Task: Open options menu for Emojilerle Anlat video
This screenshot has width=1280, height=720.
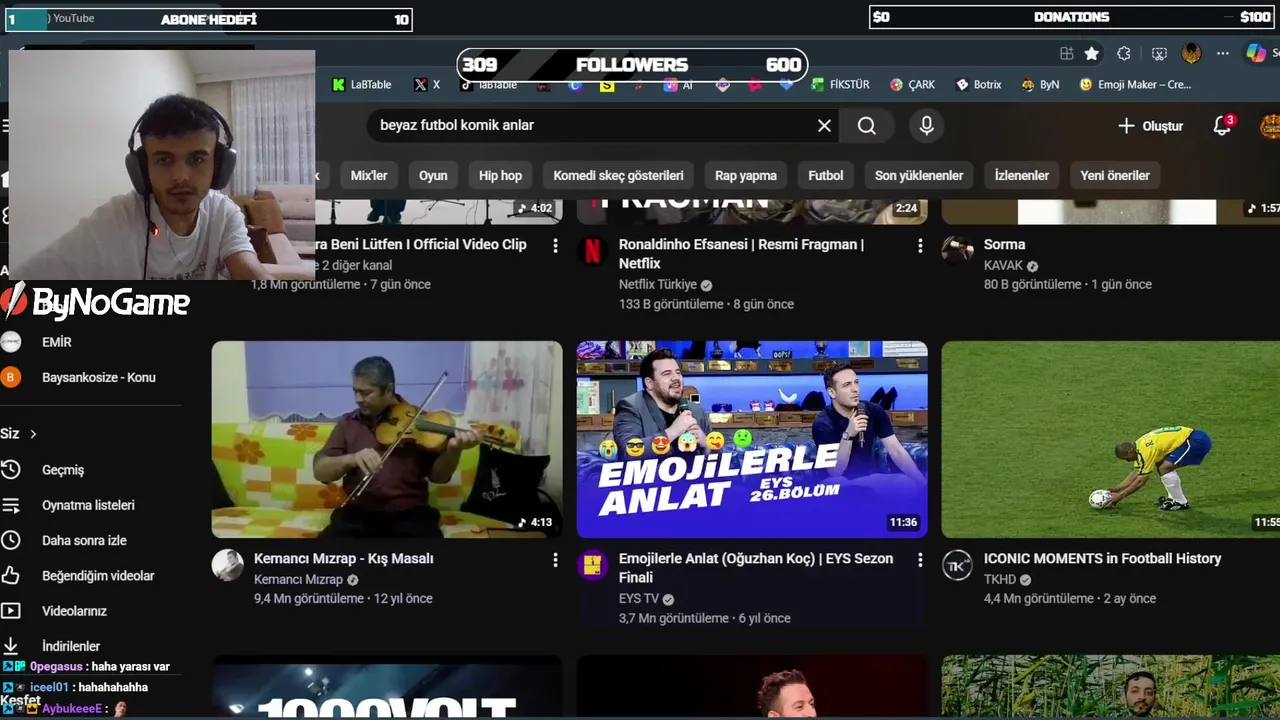Action: [x=920, y=560]
